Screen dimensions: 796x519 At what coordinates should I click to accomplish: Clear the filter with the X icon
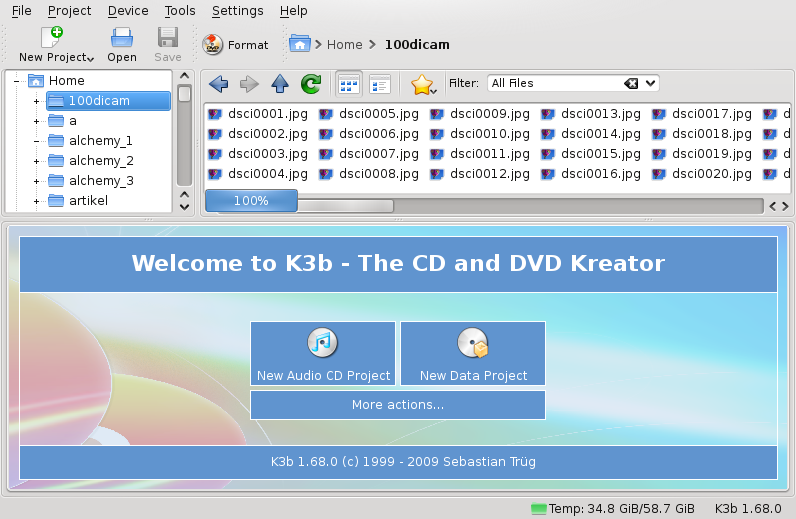coord(631,83)
